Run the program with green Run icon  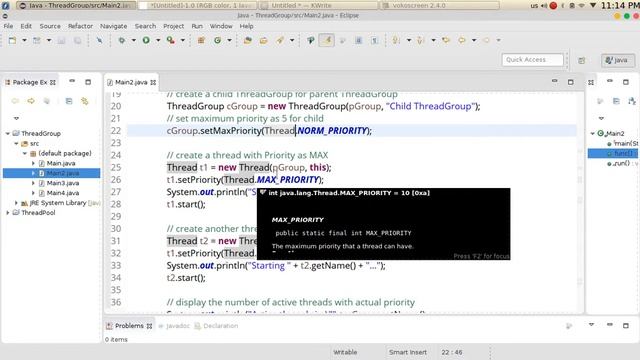point(146,40)
